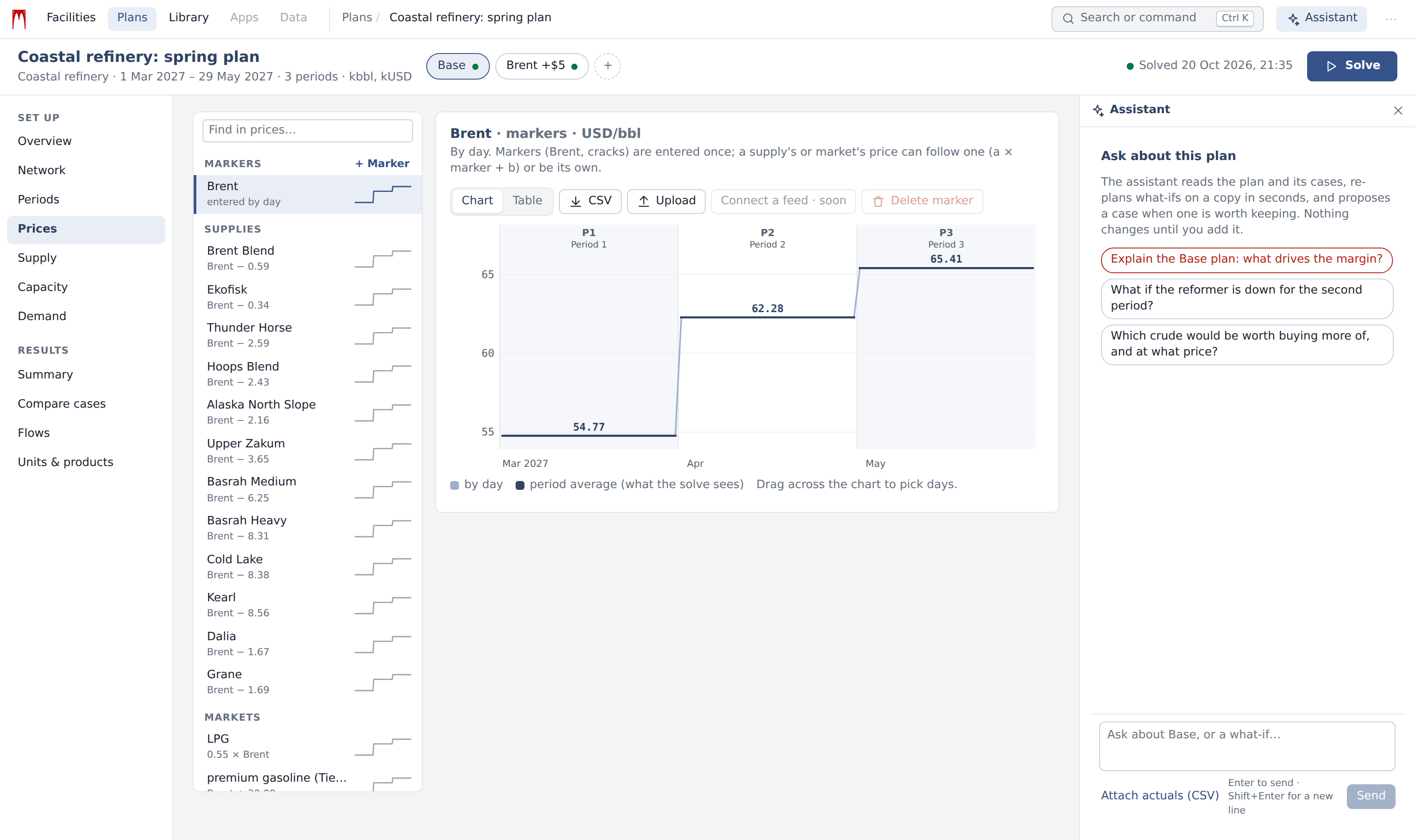The height and width of the screenshot is (840, 1415).
Task: Add a new marker
Action: (x=382, y=164)
